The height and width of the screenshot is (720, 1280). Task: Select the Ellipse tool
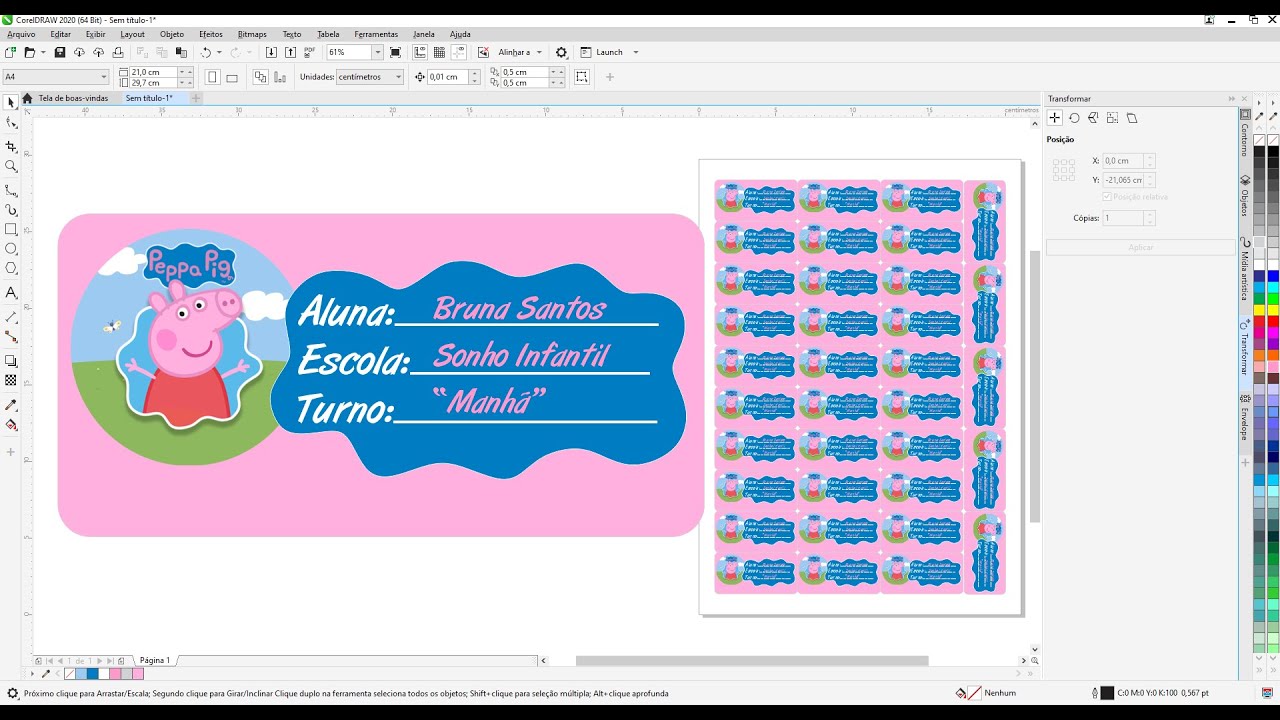coord(11,248)
